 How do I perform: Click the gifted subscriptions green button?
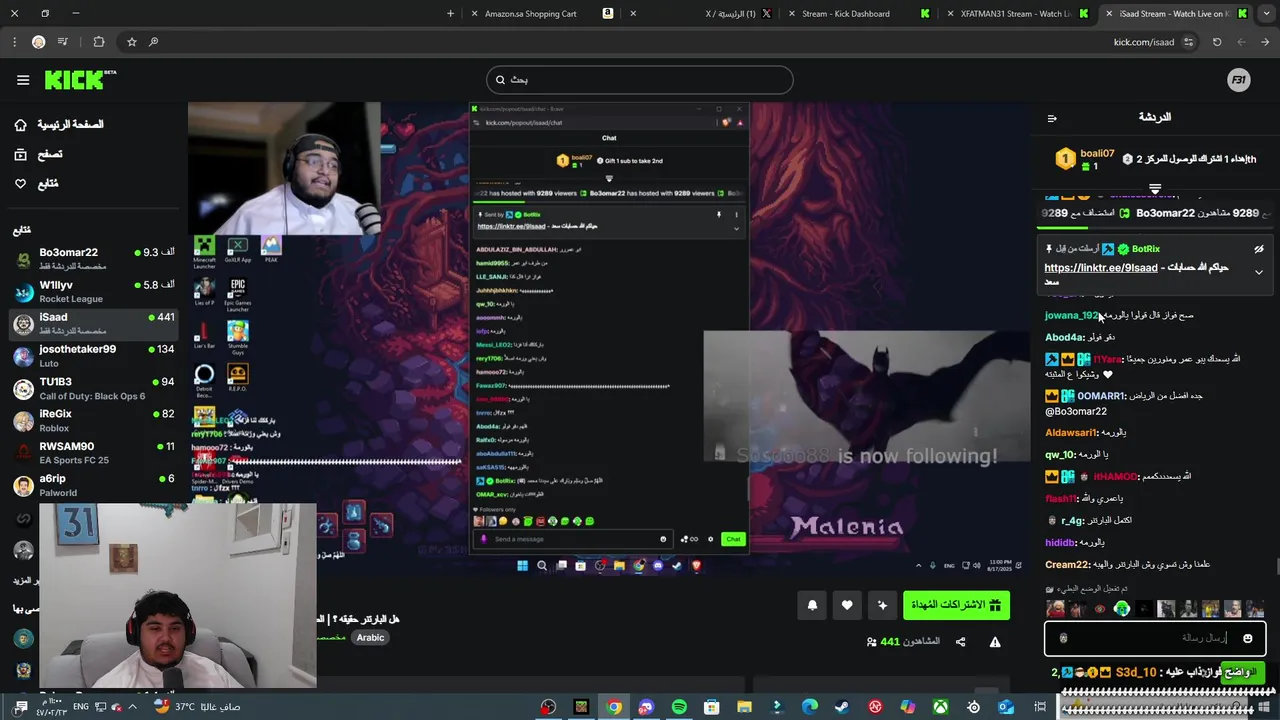tap(956, 605)
